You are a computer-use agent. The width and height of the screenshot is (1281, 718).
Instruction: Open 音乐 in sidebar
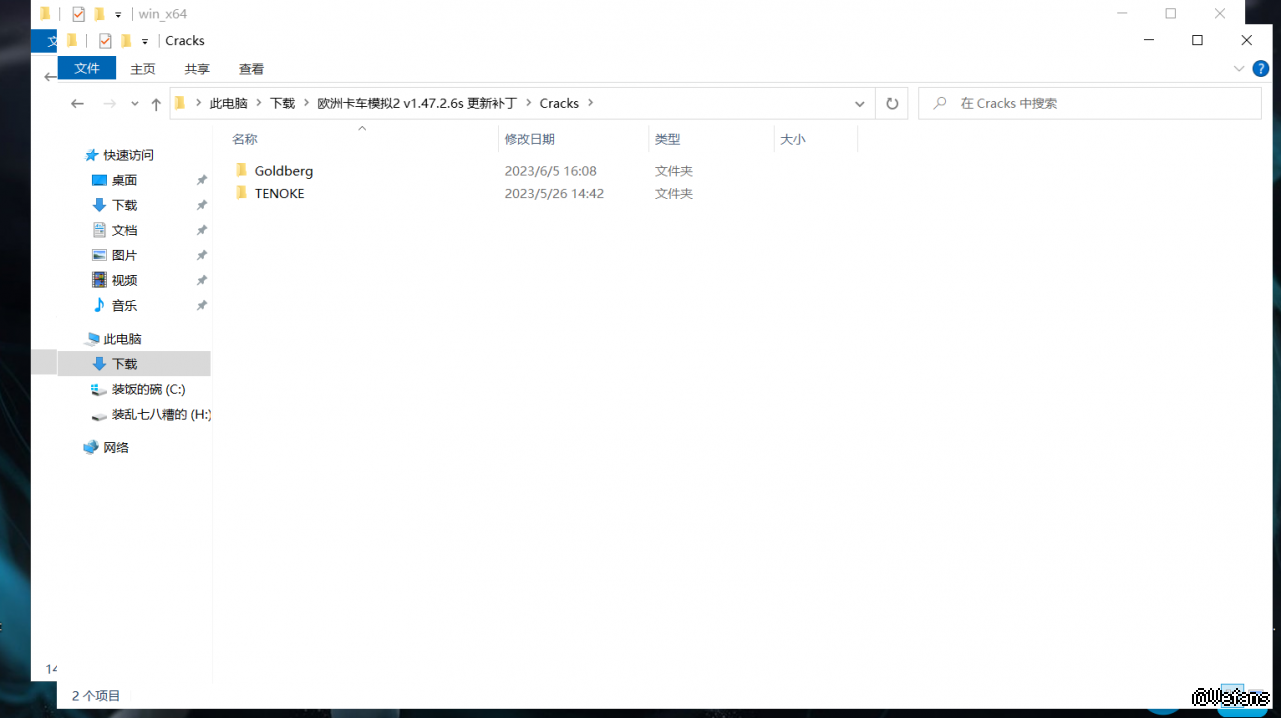[124, 305]
